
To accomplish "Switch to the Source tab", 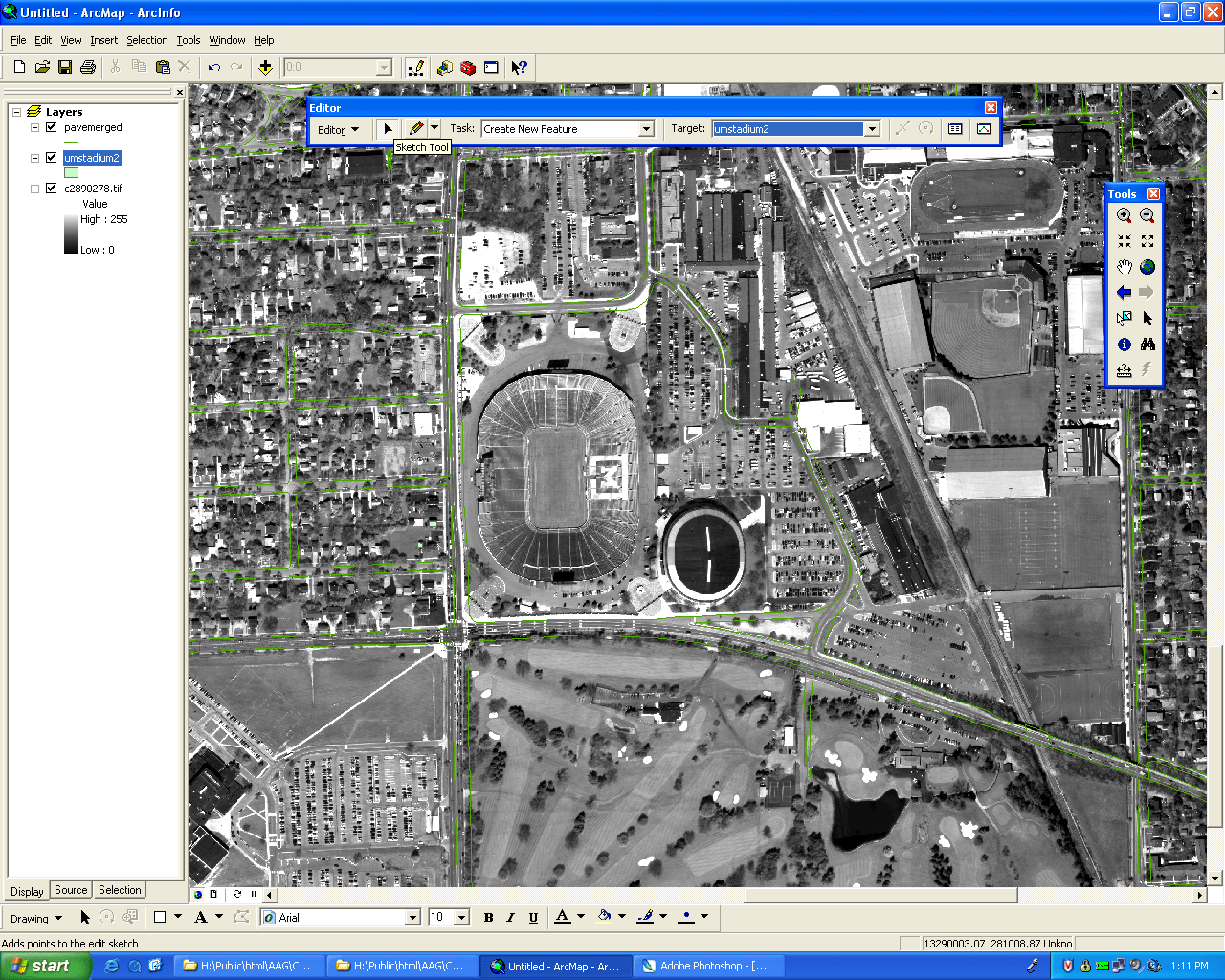I will tap(71, 890).
